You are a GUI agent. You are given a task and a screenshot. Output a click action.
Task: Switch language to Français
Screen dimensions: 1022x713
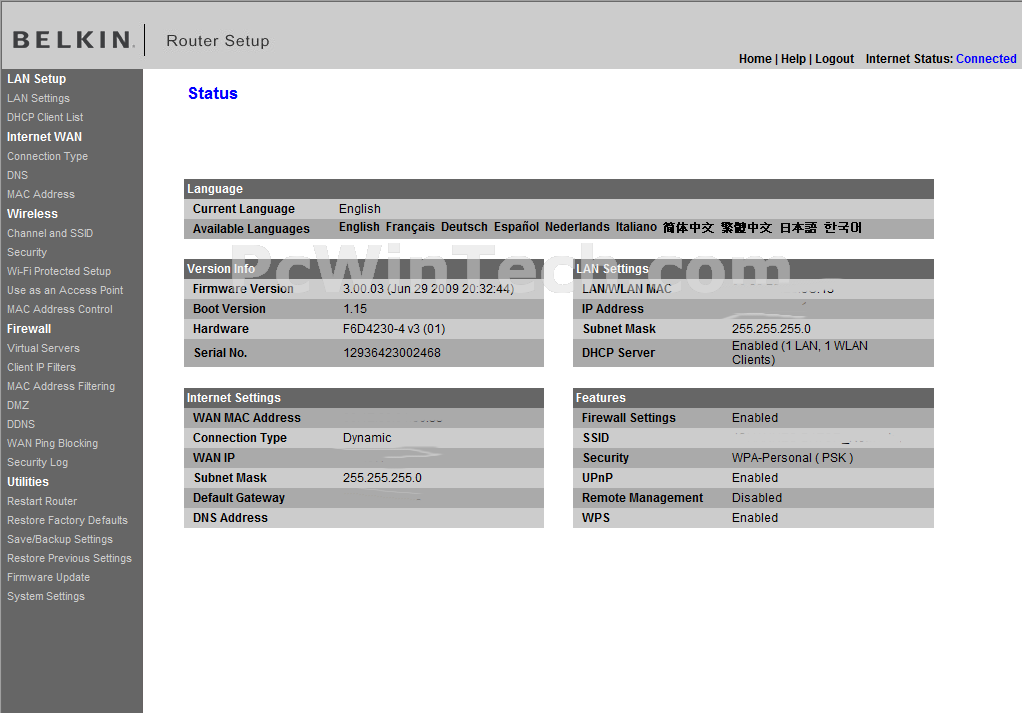coord(410,227)
